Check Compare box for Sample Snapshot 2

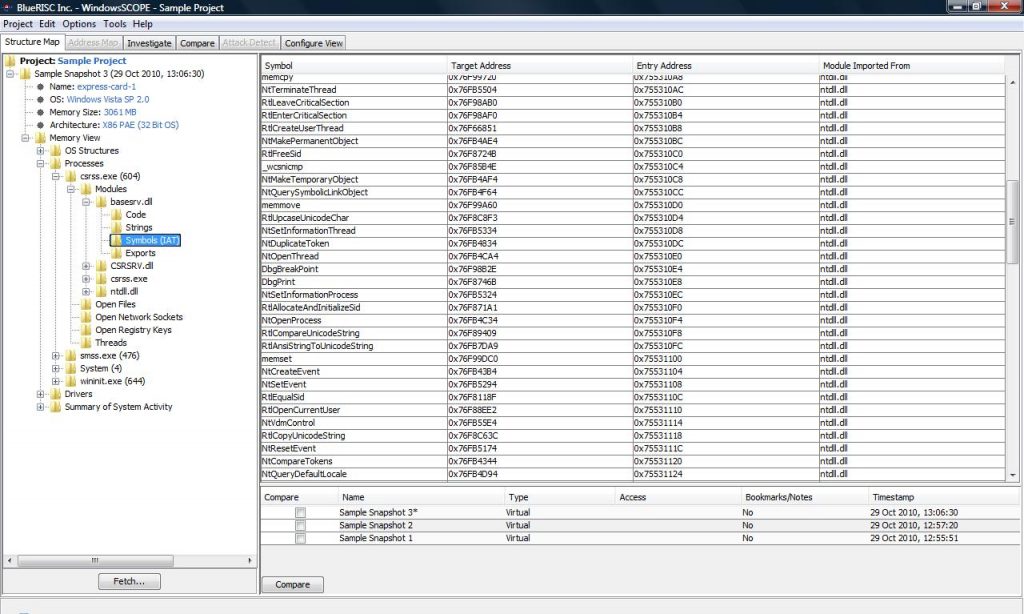[x=300, y=526]
